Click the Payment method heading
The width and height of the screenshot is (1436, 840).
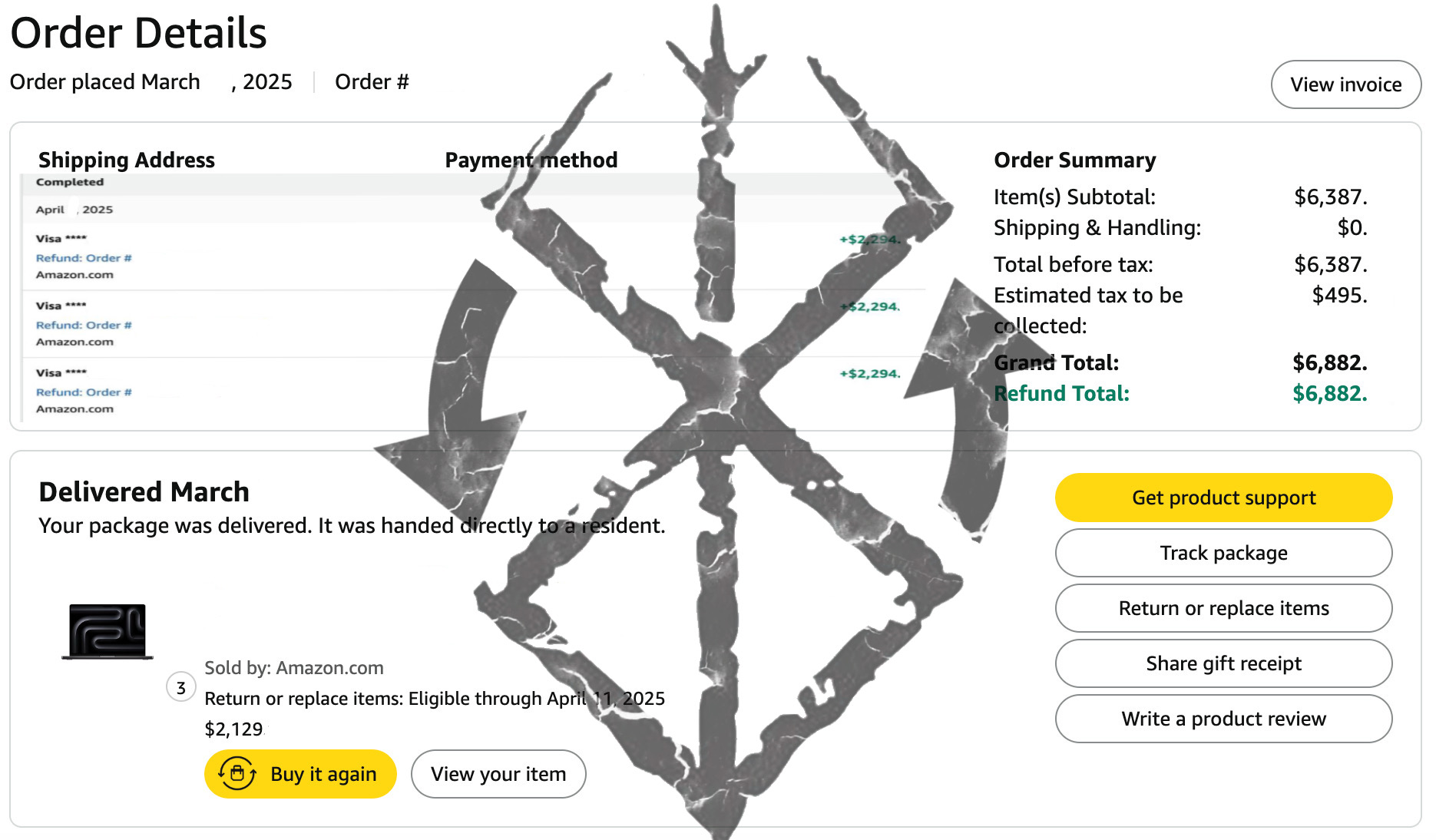click(531, 160)
